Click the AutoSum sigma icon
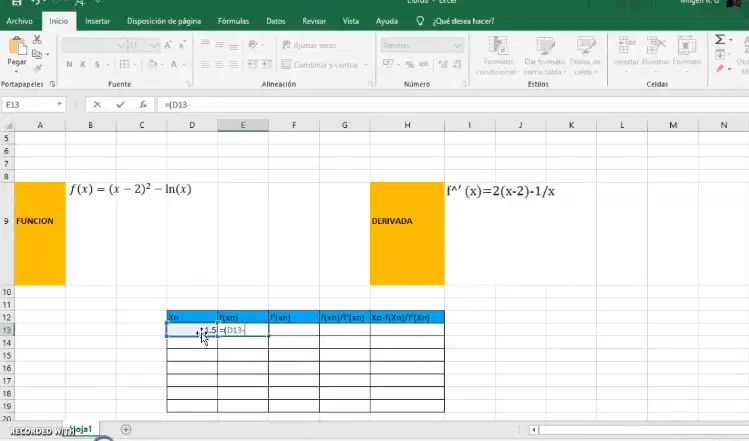The width and height of the screenshot is (749, 441). pyautogui.click(x=720, y=40)
